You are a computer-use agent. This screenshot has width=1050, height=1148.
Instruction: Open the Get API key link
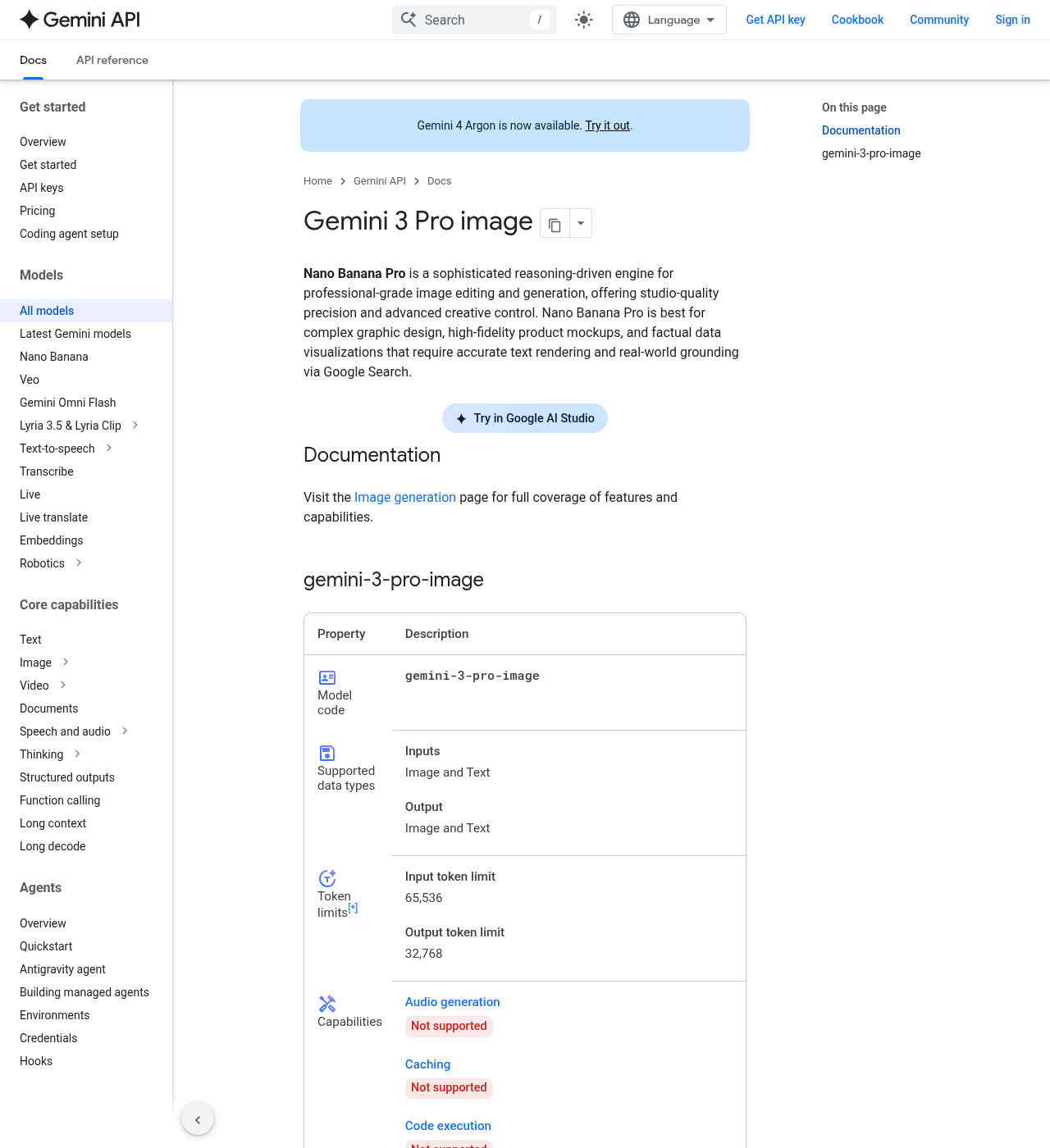pyautogui.click(x=775, y=20)
